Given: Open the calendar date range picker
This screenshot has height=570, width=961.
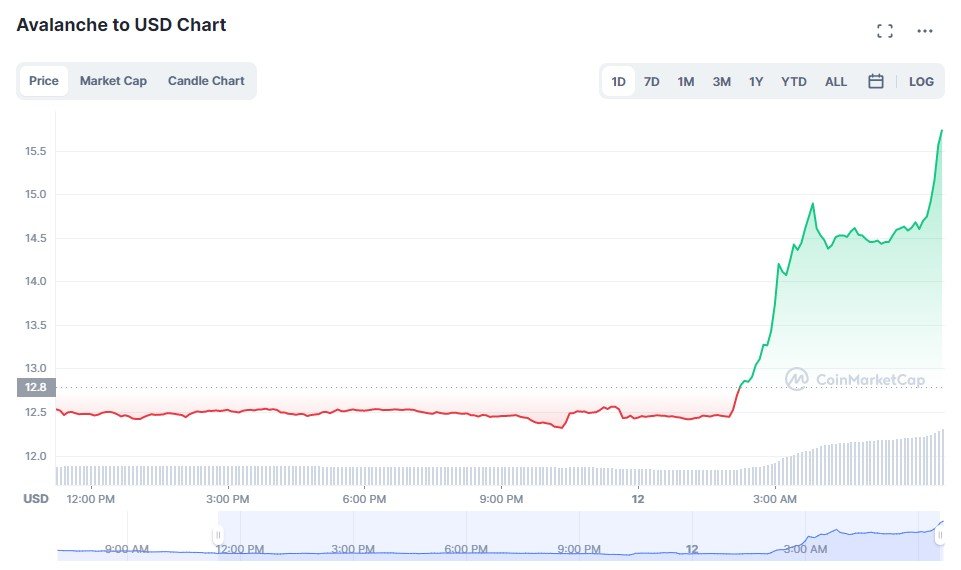Looking at the screenshot, I should 876,81.
